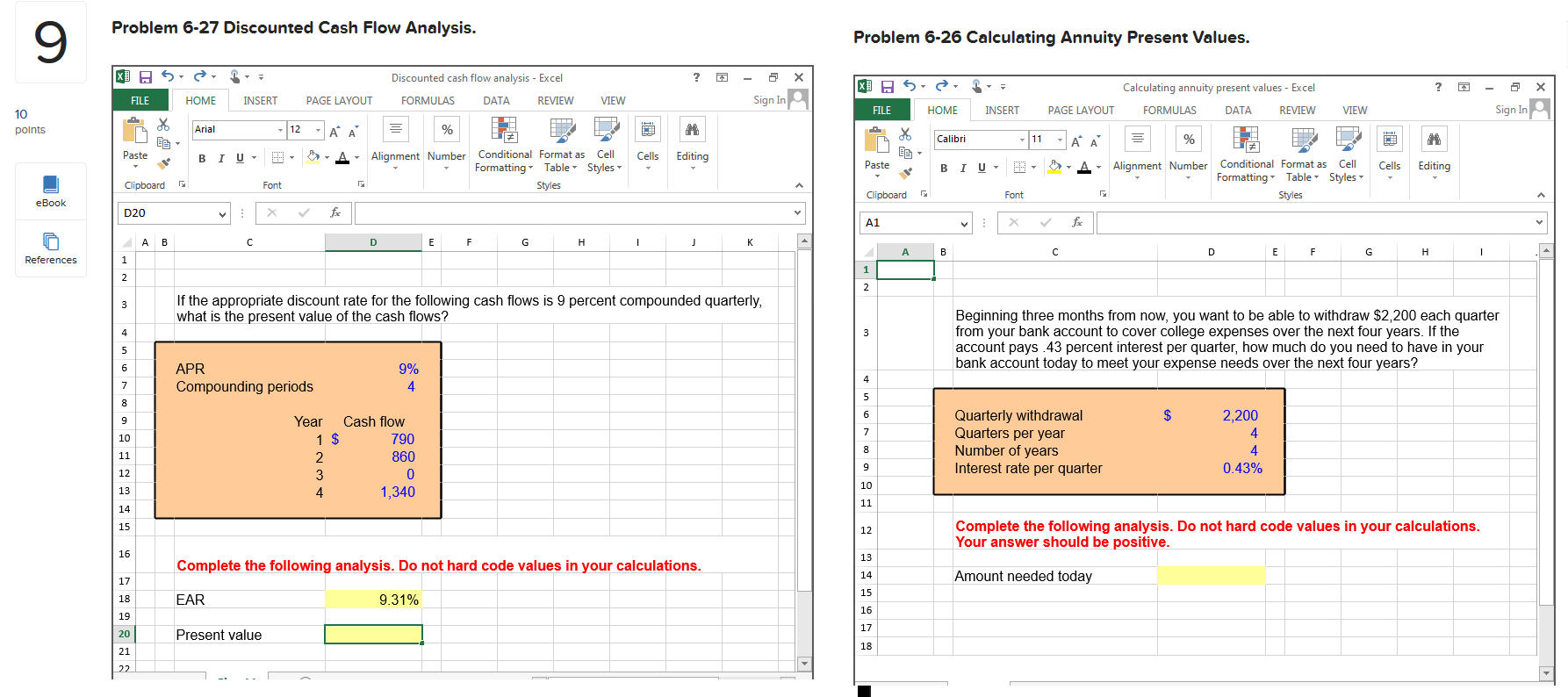
Task: Toggle Italic in the Discounted cash flow window
Action: pos(221,158)
